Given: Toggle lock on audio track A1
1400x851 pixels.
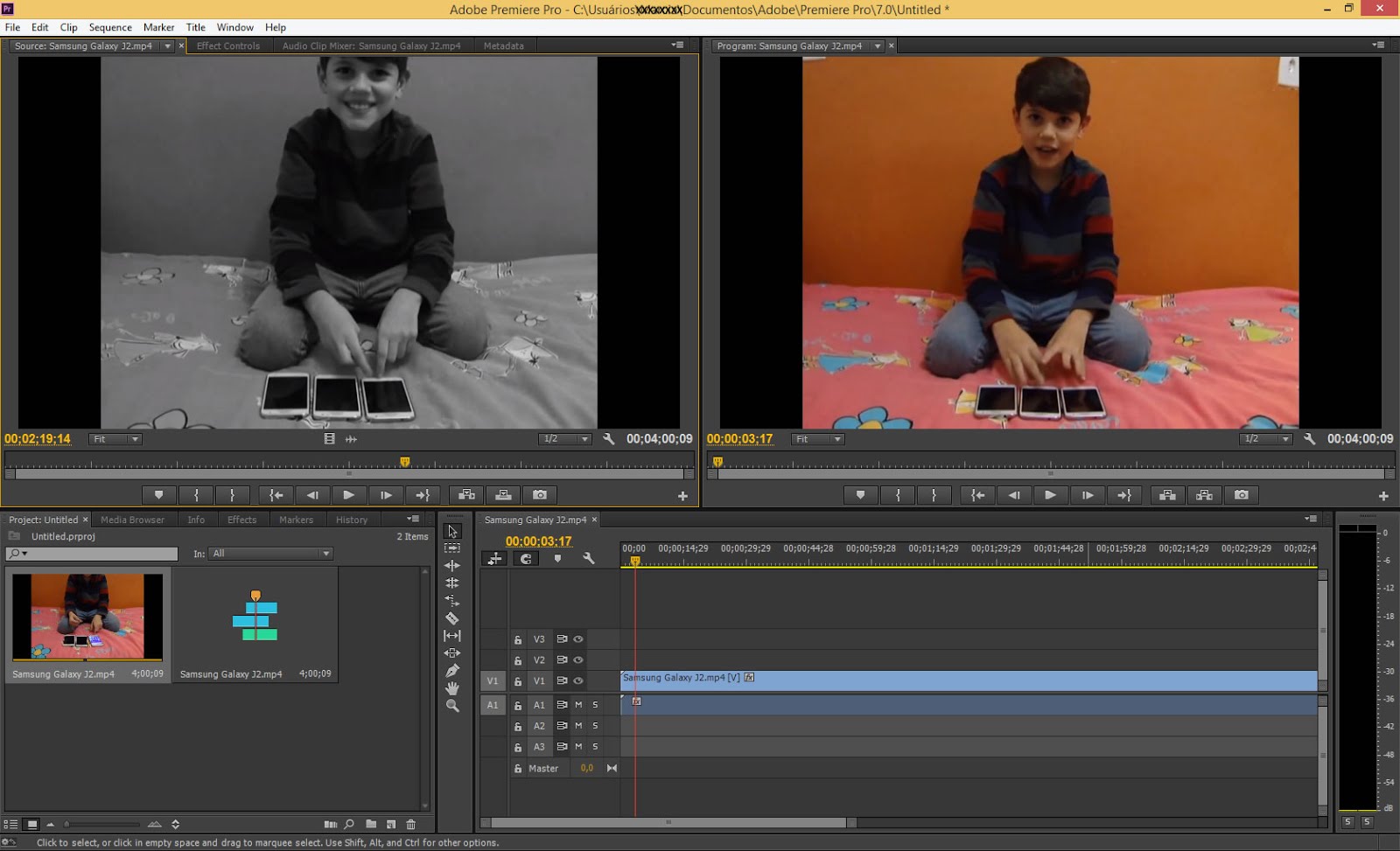Looking at the screenshot, I should click(518, 705).
